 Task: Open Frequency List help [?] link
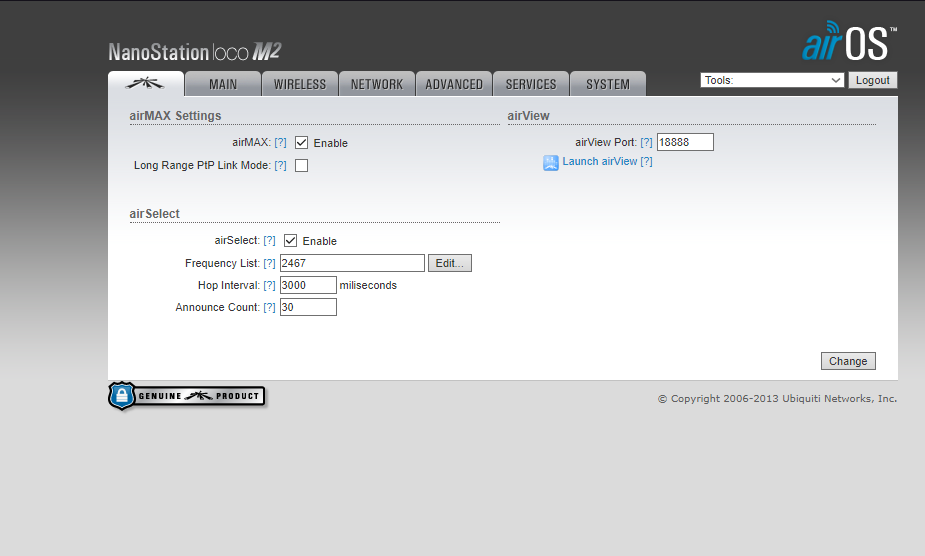point(269,263)
